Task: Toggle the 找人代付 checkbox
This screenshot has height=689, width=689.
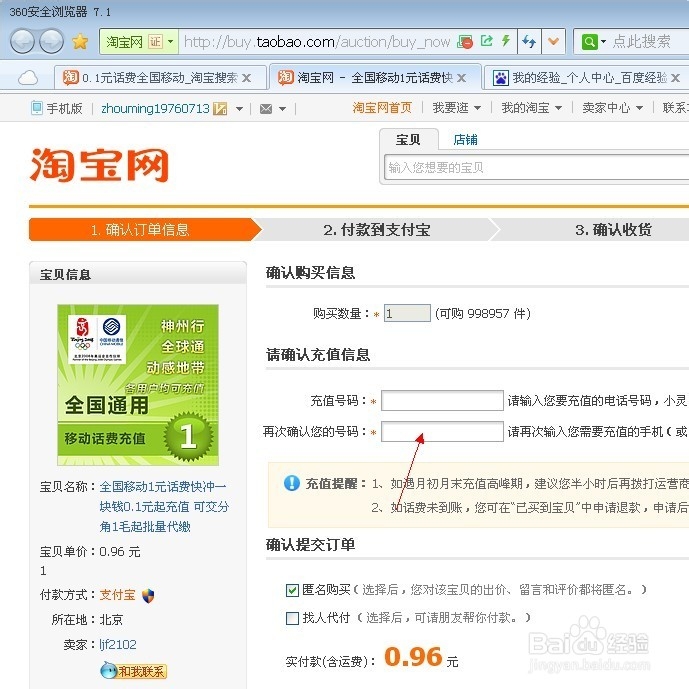Action: (x=292, y=618)
